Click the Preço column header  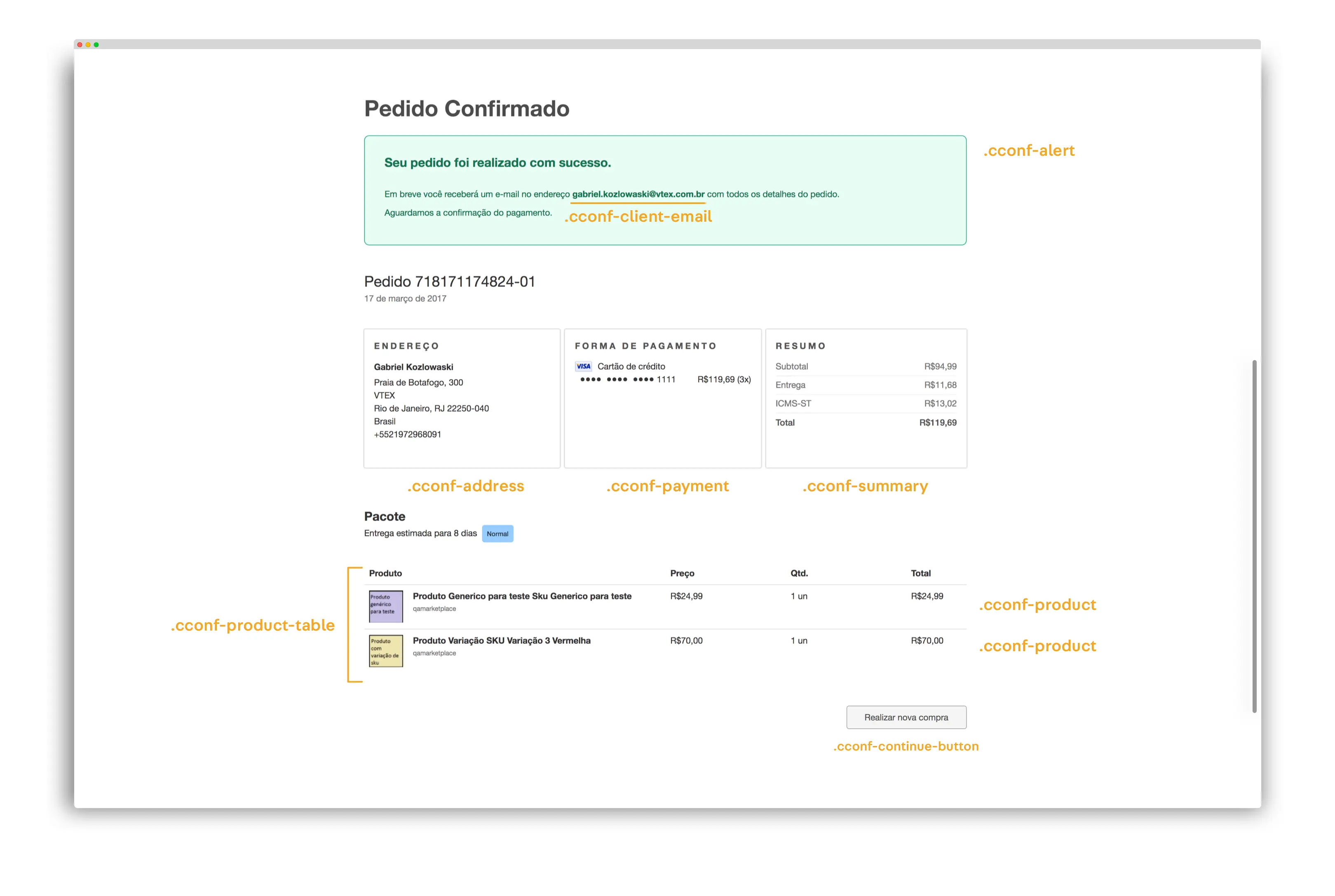(682, 573)
